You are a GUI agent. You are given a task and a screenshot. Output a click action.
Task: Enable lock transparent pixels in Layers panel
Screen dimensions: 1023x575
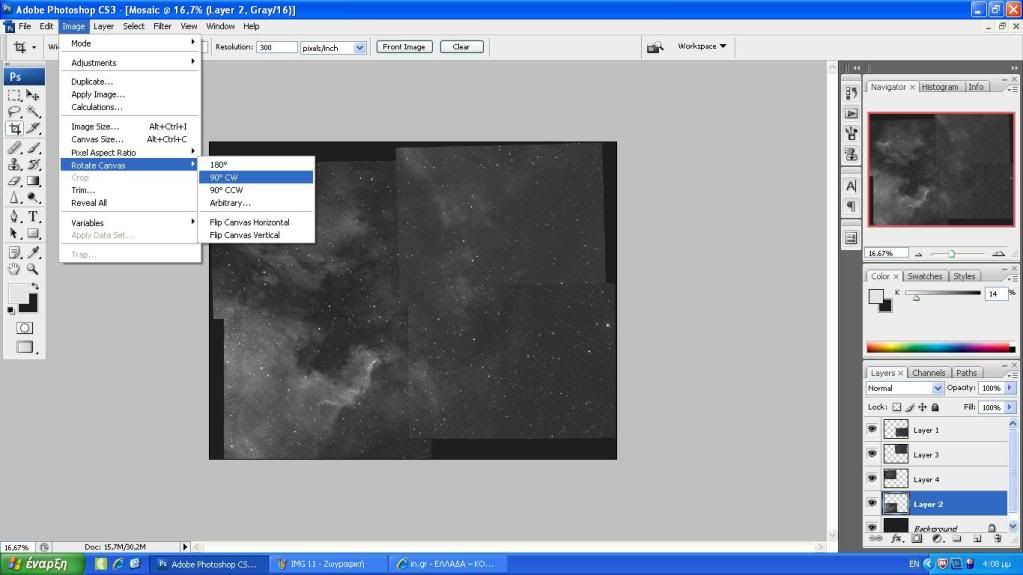[x=897, y=407]
